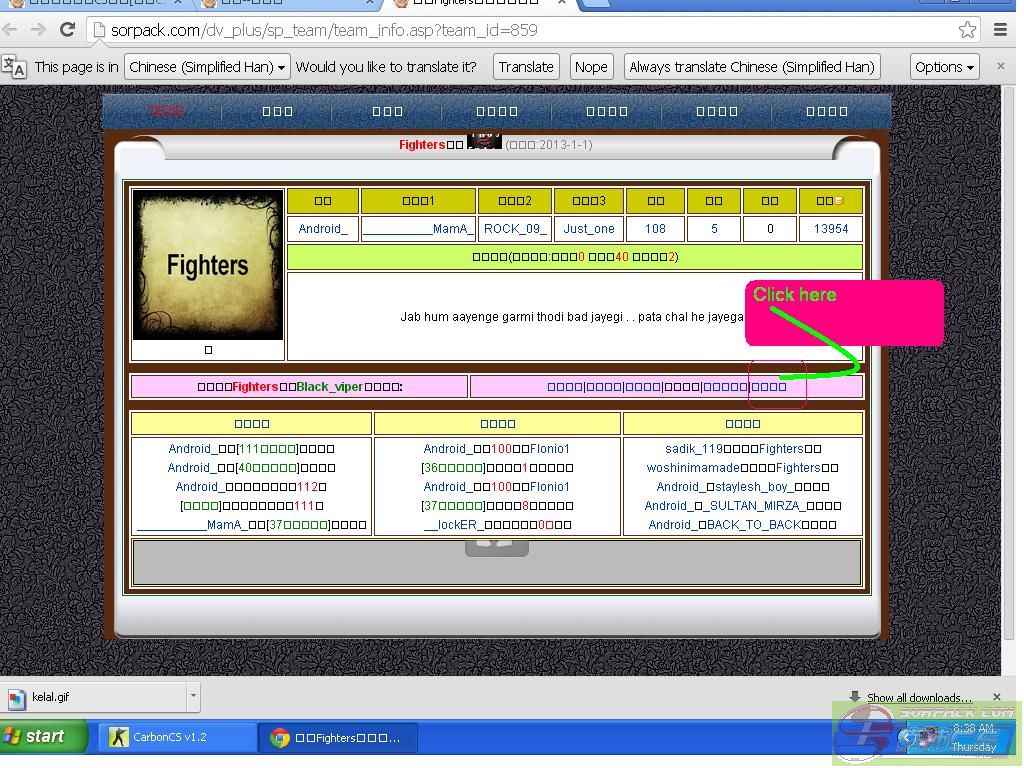Screen dimensions: 1024x768
Task: Open the language dropdown Chinese (Simplified Han)
Action: [x=208, y=67]
